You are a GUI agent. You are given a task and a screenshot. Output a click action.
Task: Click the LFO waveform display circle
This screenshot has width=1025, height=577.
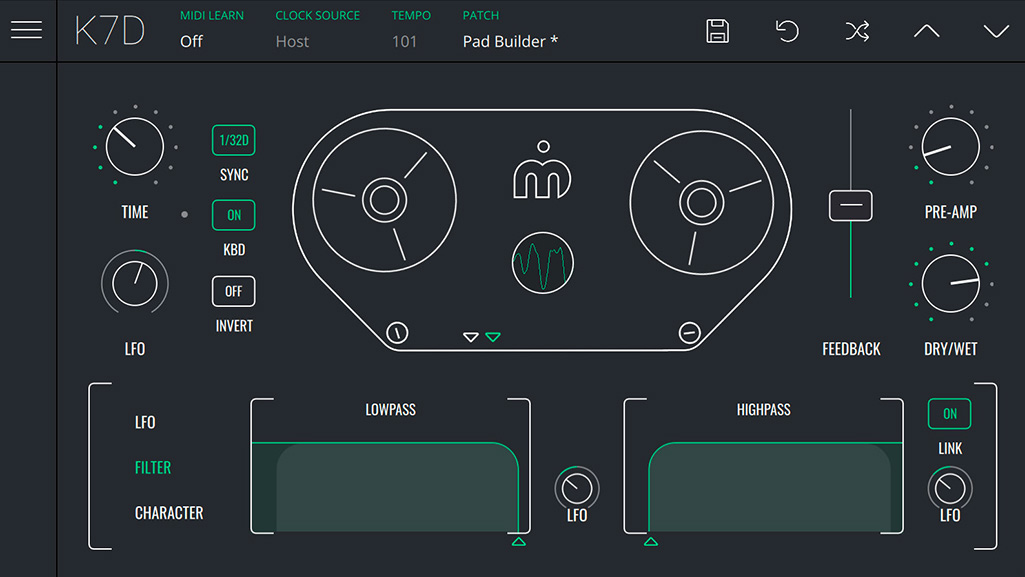click(543, 264)
